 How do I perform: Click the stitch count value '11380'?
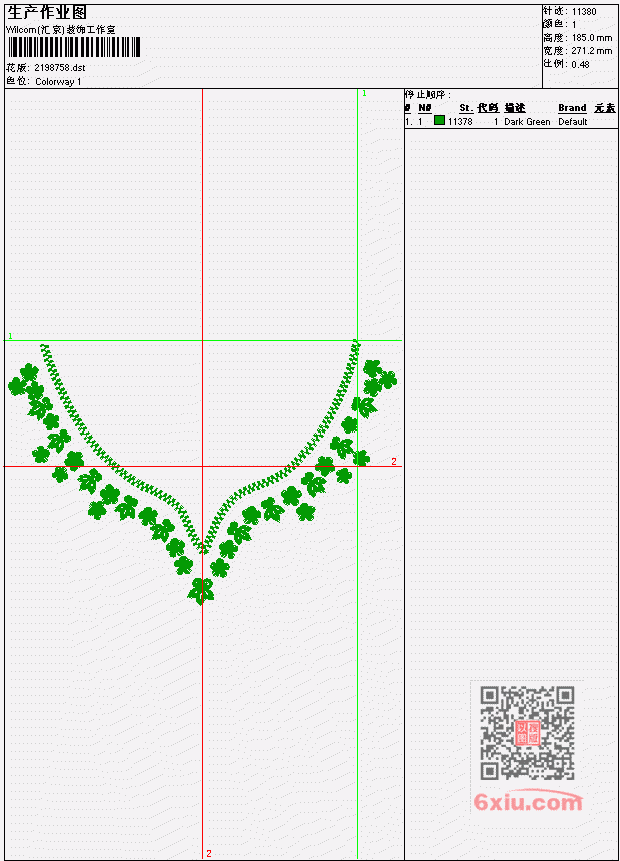click(x=584, y=12)
